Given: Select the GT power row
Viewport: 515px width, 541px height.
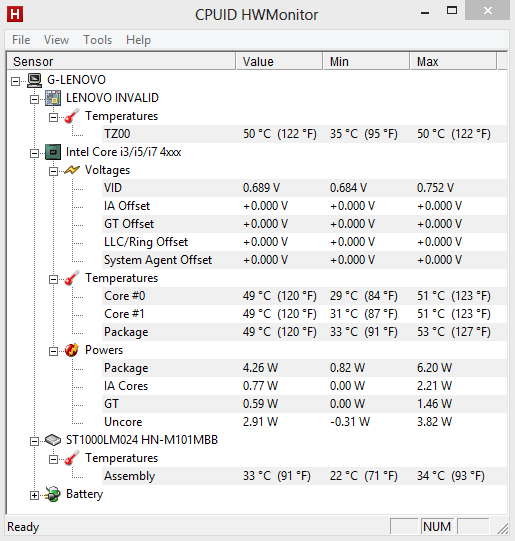Looking at the screenshot, I should [305, 404].
